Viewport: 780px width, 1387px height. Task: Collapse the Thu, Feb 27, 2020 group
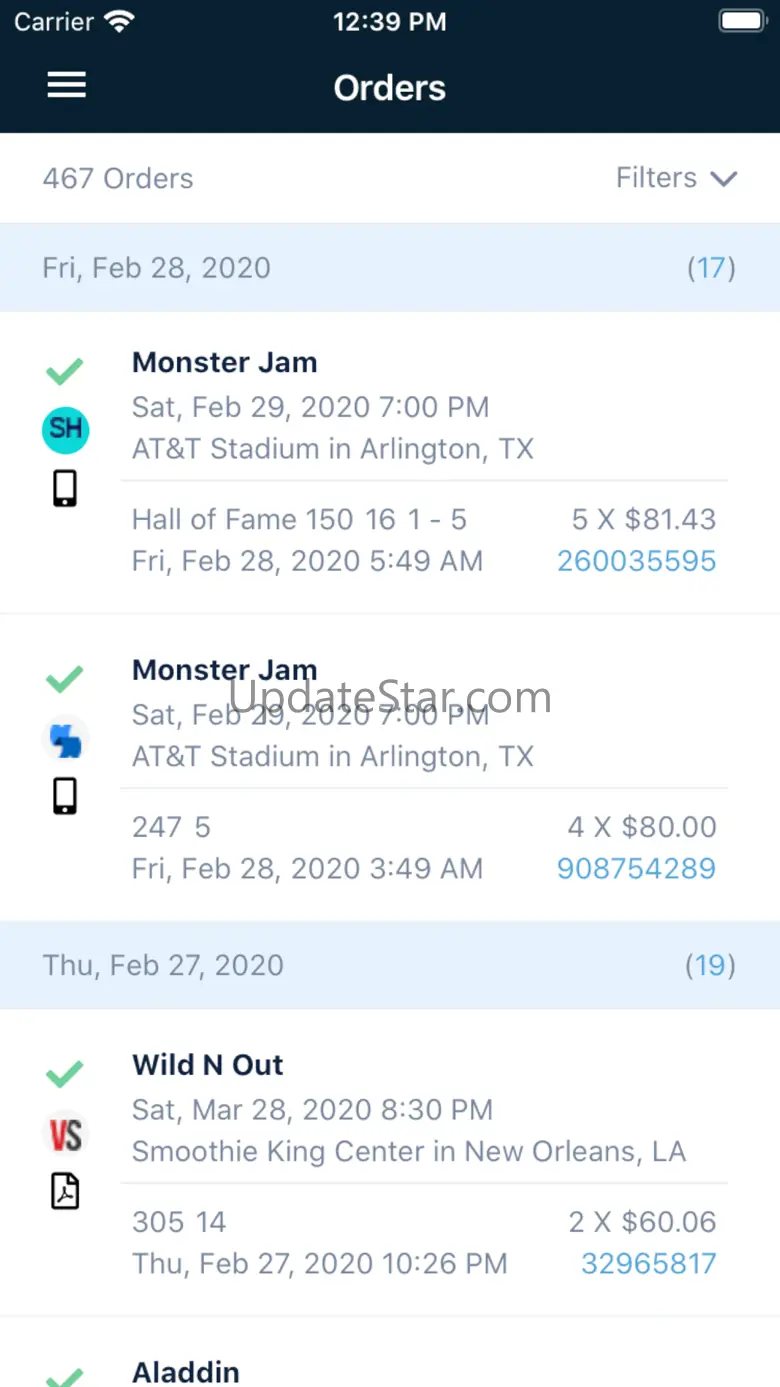[163, 965]
